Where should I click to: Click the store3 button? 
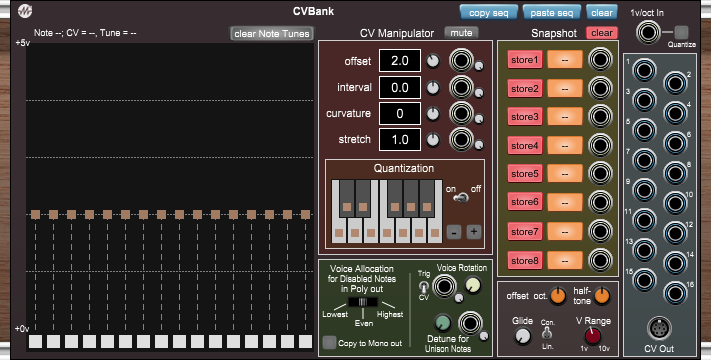(525, 117)
